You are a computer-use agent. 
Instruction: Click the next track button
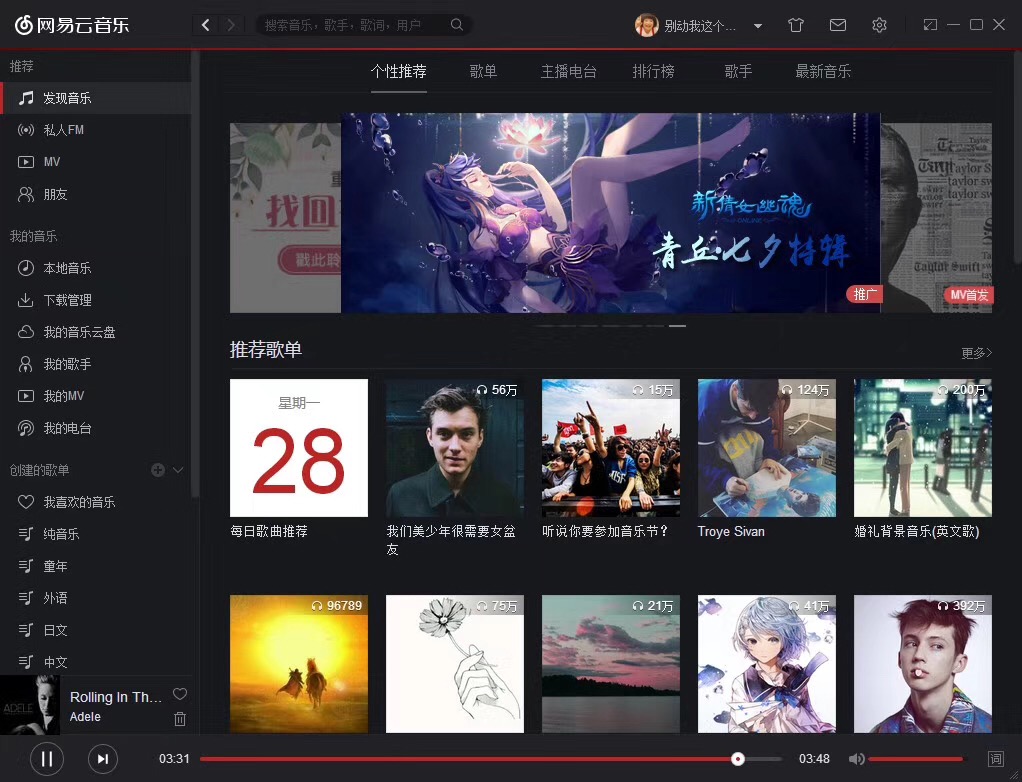click(102, 759)
